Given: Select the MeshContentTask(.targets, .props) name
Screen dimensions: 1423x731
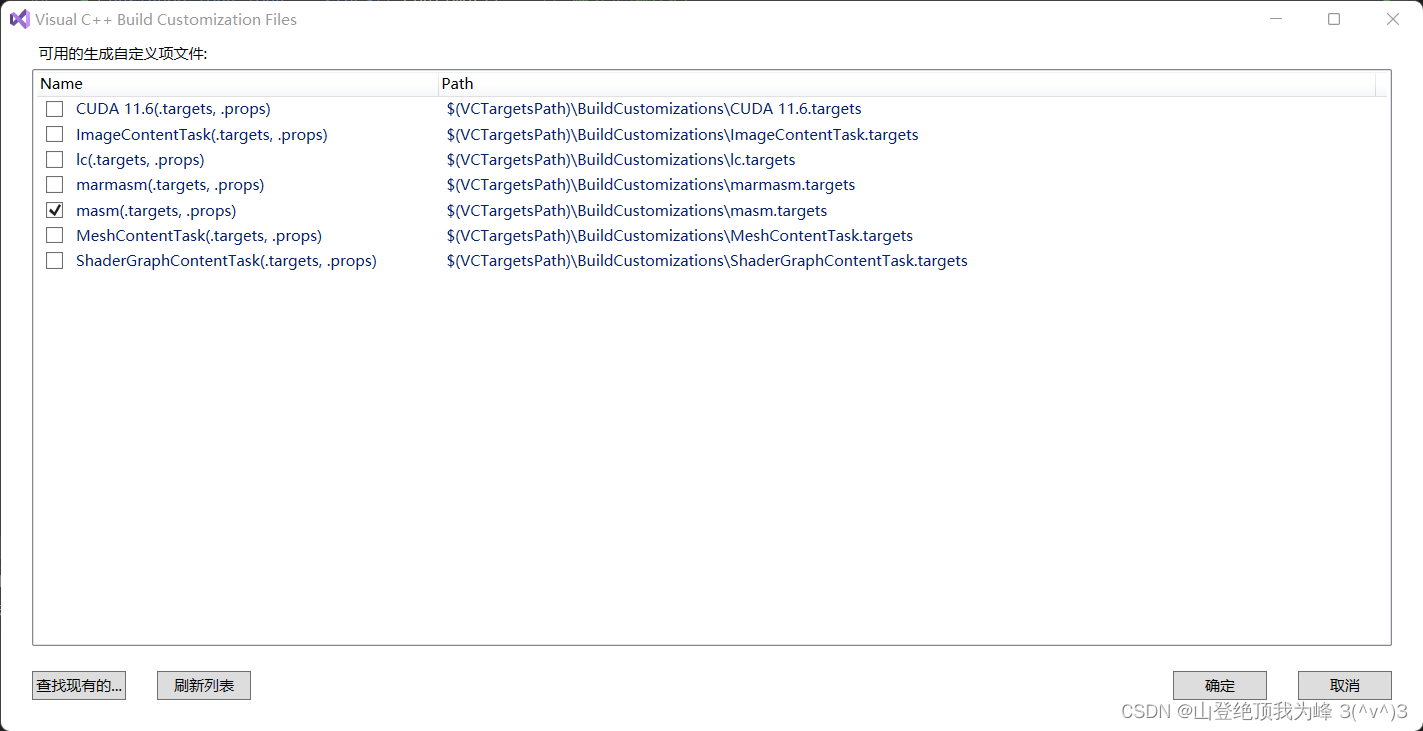Looking at the screenshot, I should click(199, 236).
